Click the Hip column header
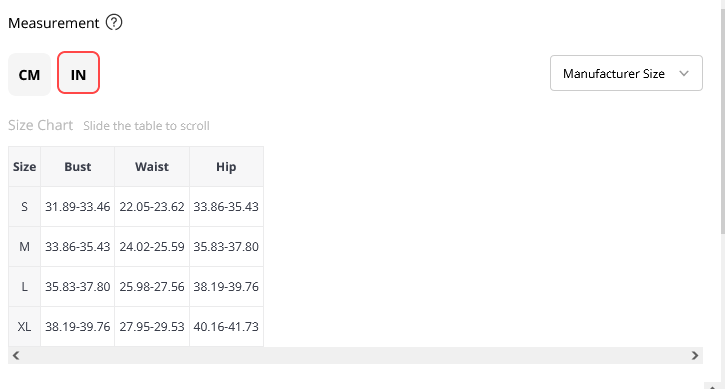 click(226, 167)
